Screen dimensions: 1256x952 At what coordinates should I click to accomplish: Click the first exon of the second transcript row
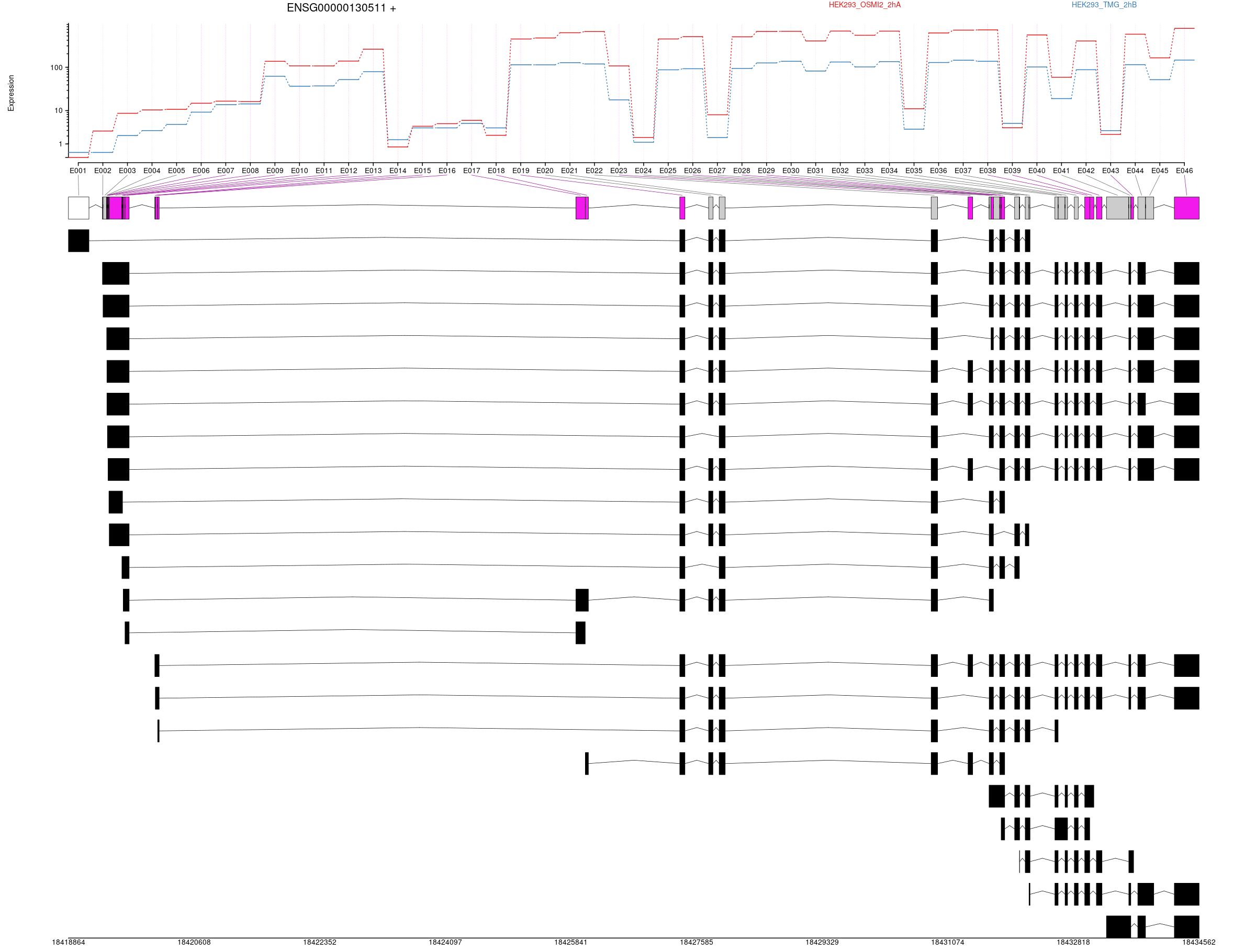116,273
